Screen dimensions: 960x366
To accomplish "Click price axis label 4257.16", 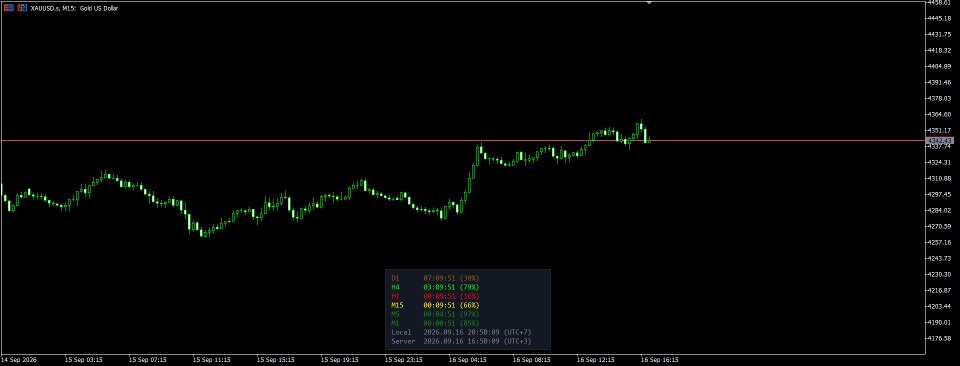I will 940,242.
